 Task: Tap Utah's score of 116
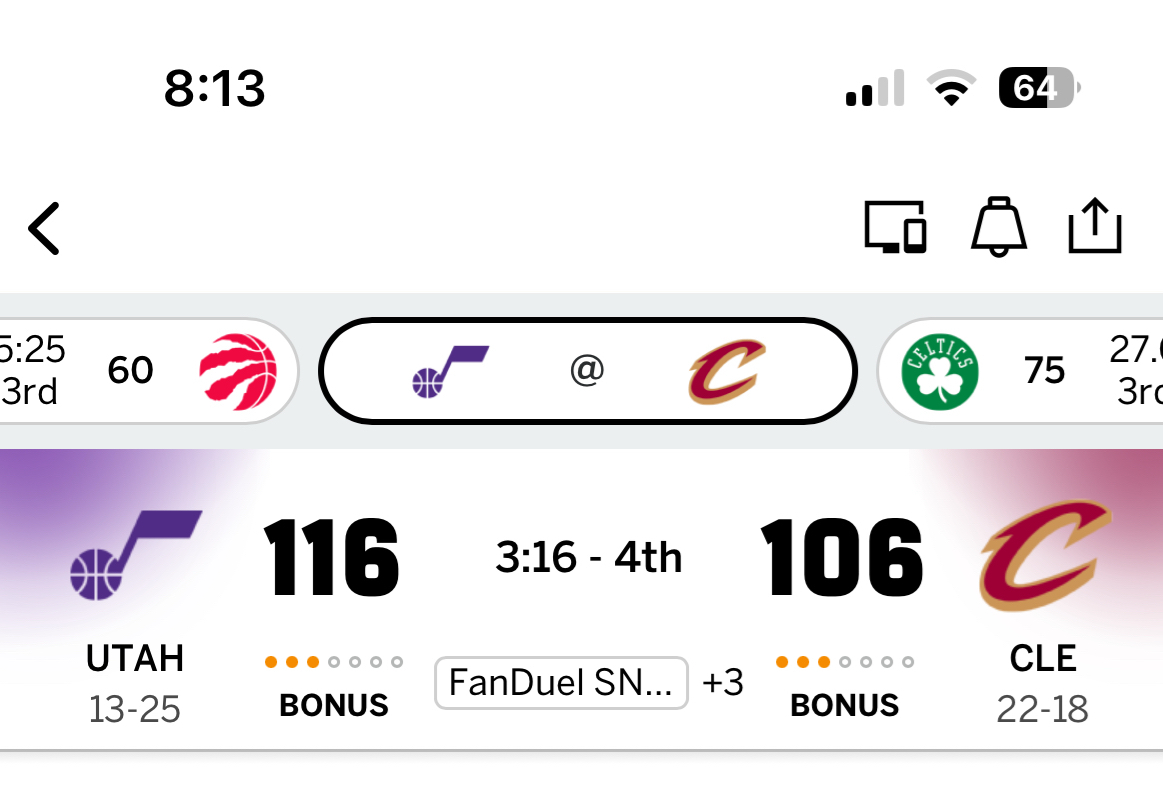[x=332, y=557]
